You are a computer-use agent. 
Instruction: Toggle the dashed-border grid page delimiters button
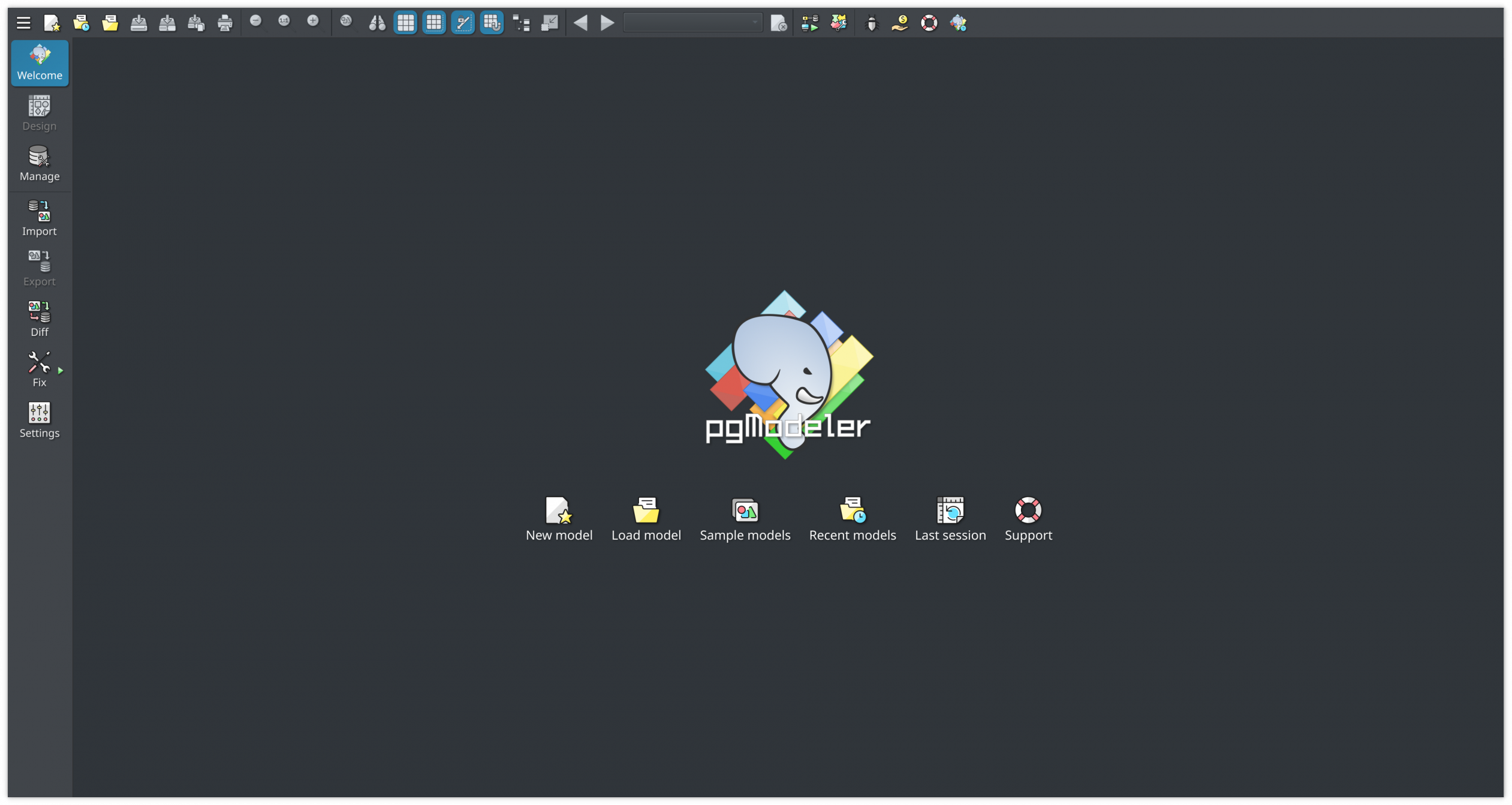pos(434,23)
